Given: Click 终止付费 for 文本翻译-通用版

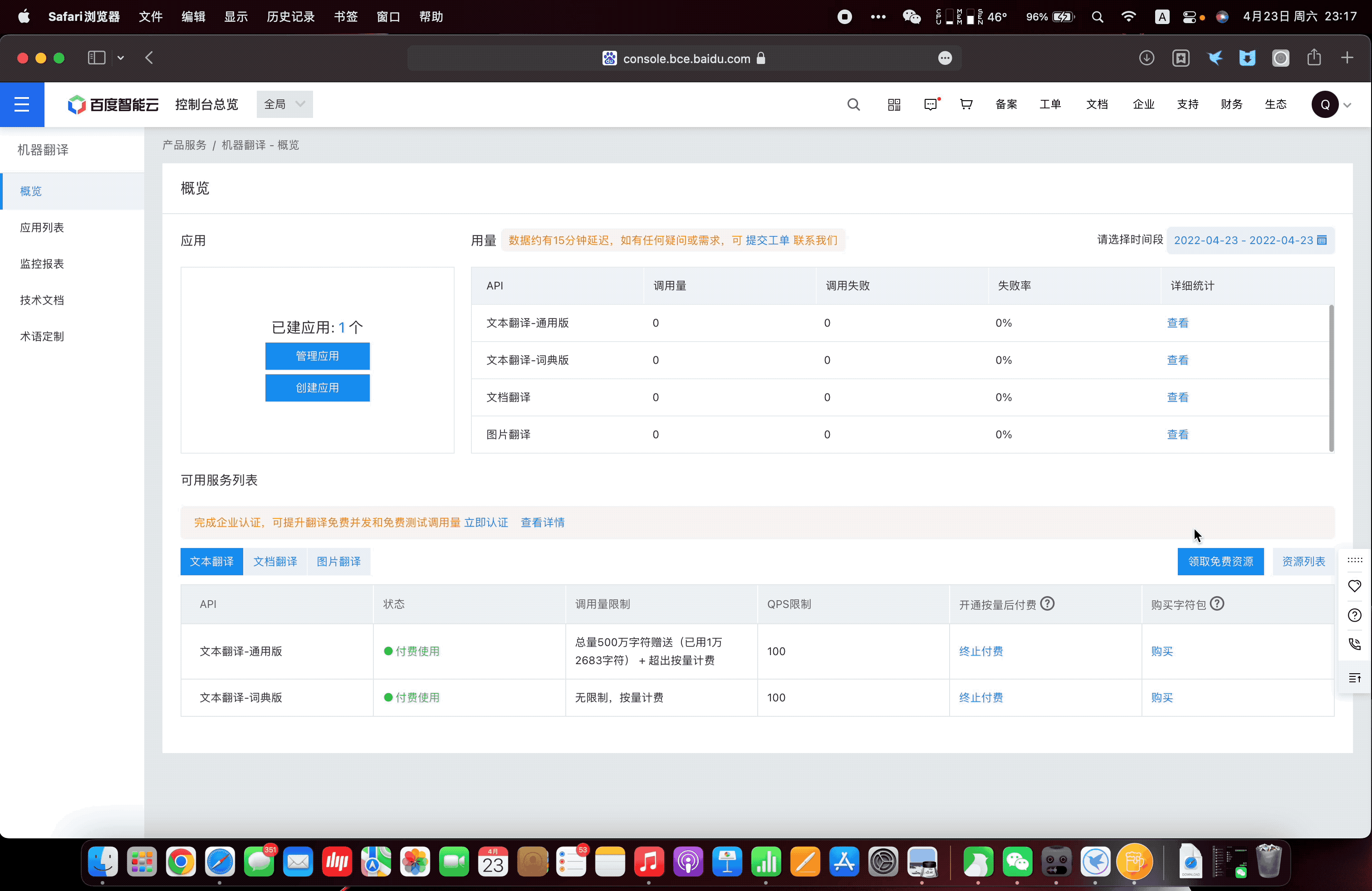Looking at the screenshot, I should click(x=980, y=651).
